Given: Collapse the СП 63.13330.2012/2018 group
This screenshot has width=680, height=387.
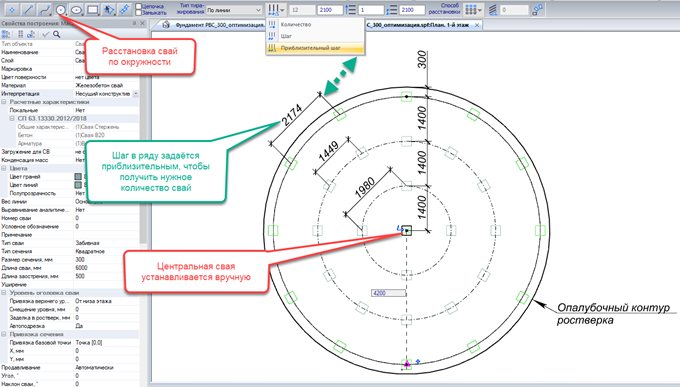Looking at the screenshot, I should (12, 118).
